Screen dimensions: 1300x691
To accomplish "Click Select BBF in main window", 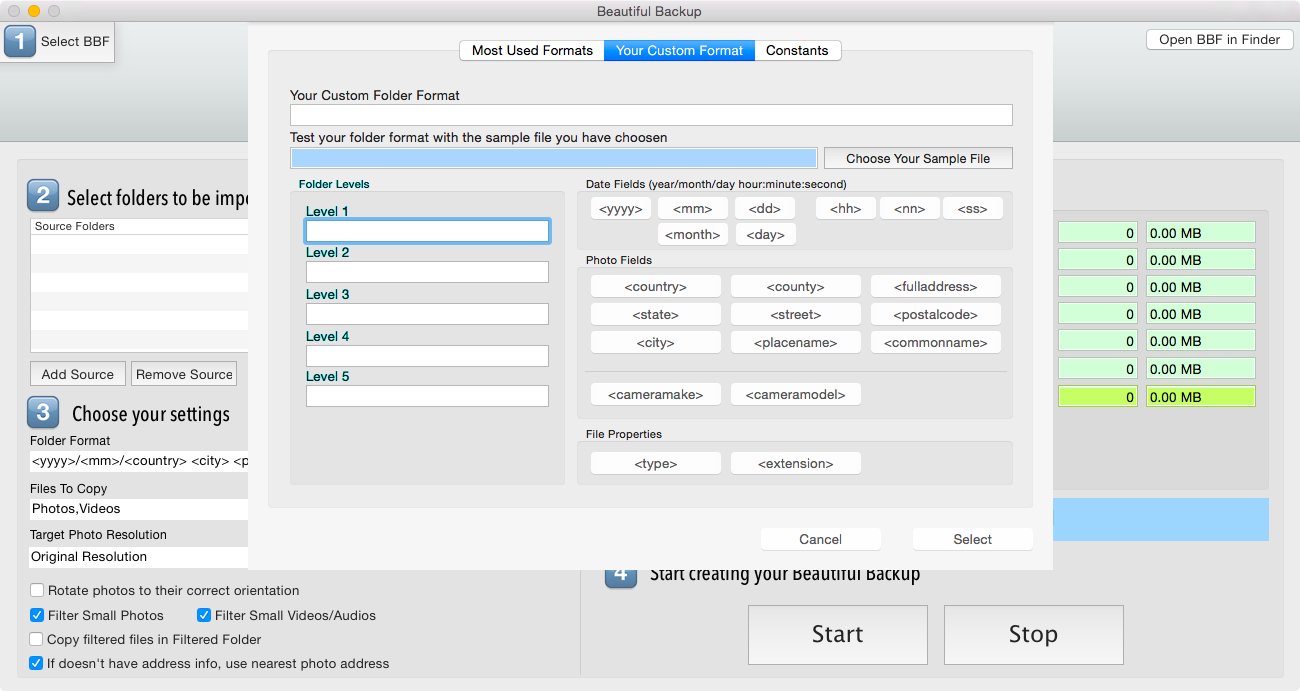I will (58, 41).
